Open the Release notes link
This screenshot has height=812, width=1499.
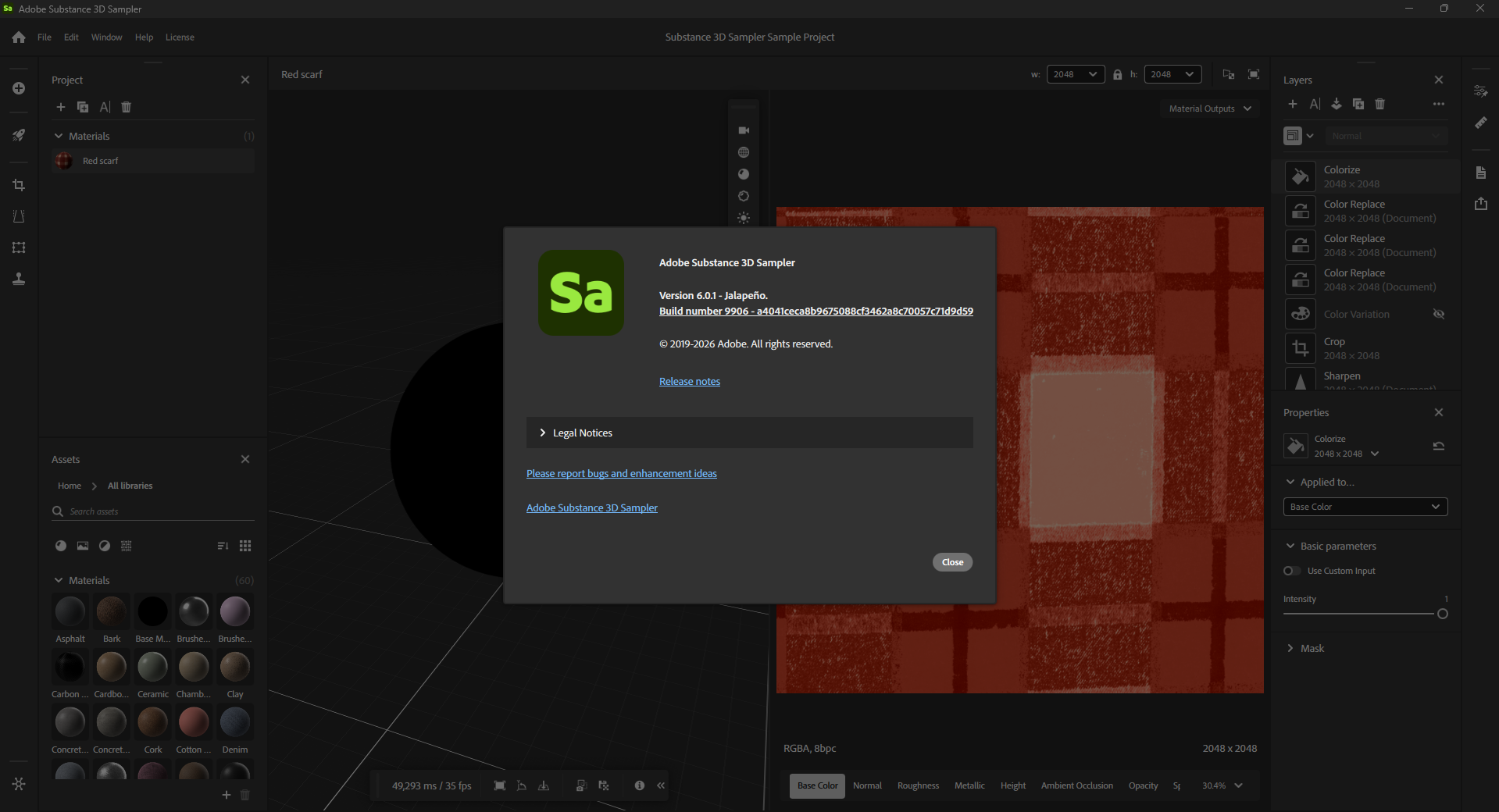click(690, 381)
